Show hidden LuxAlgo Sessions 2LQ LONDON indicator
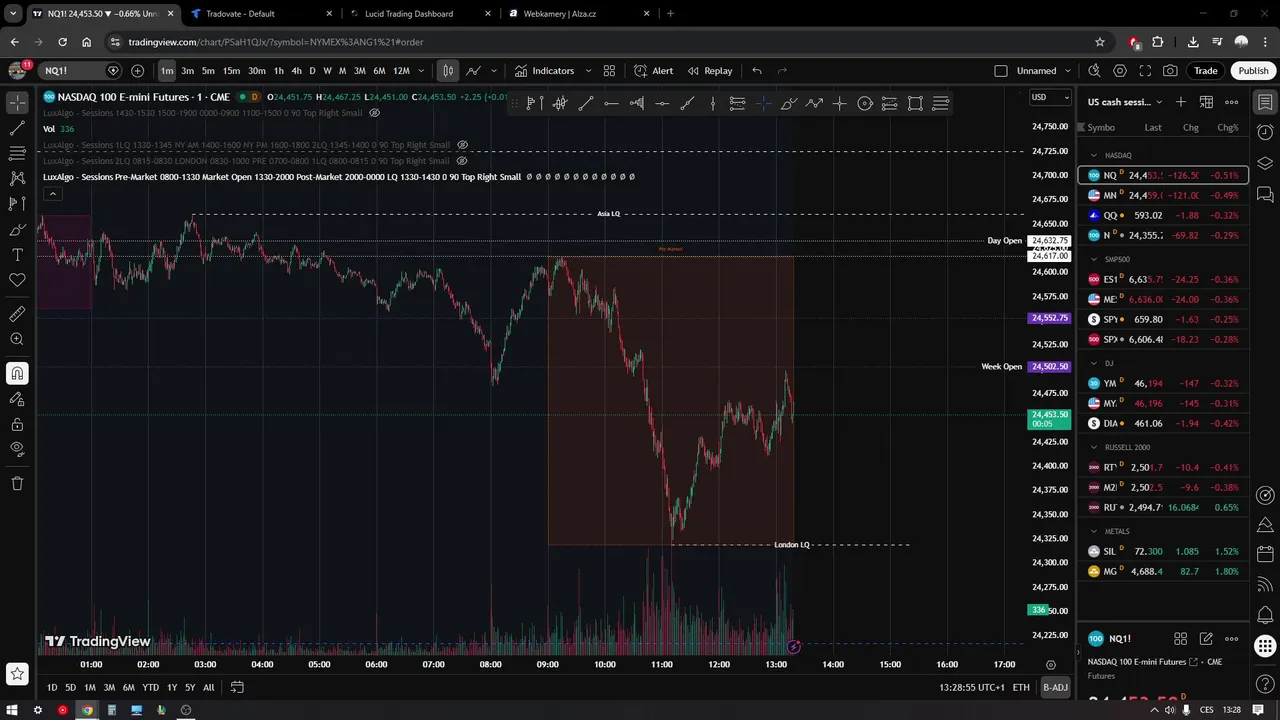 (x=462, y=161)
